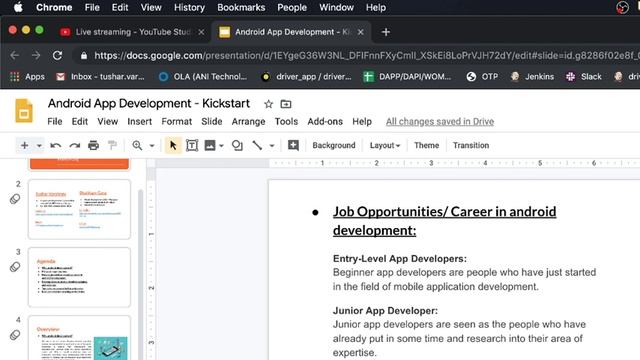
Task: Open the Theme panel
Action: (427, 145)
